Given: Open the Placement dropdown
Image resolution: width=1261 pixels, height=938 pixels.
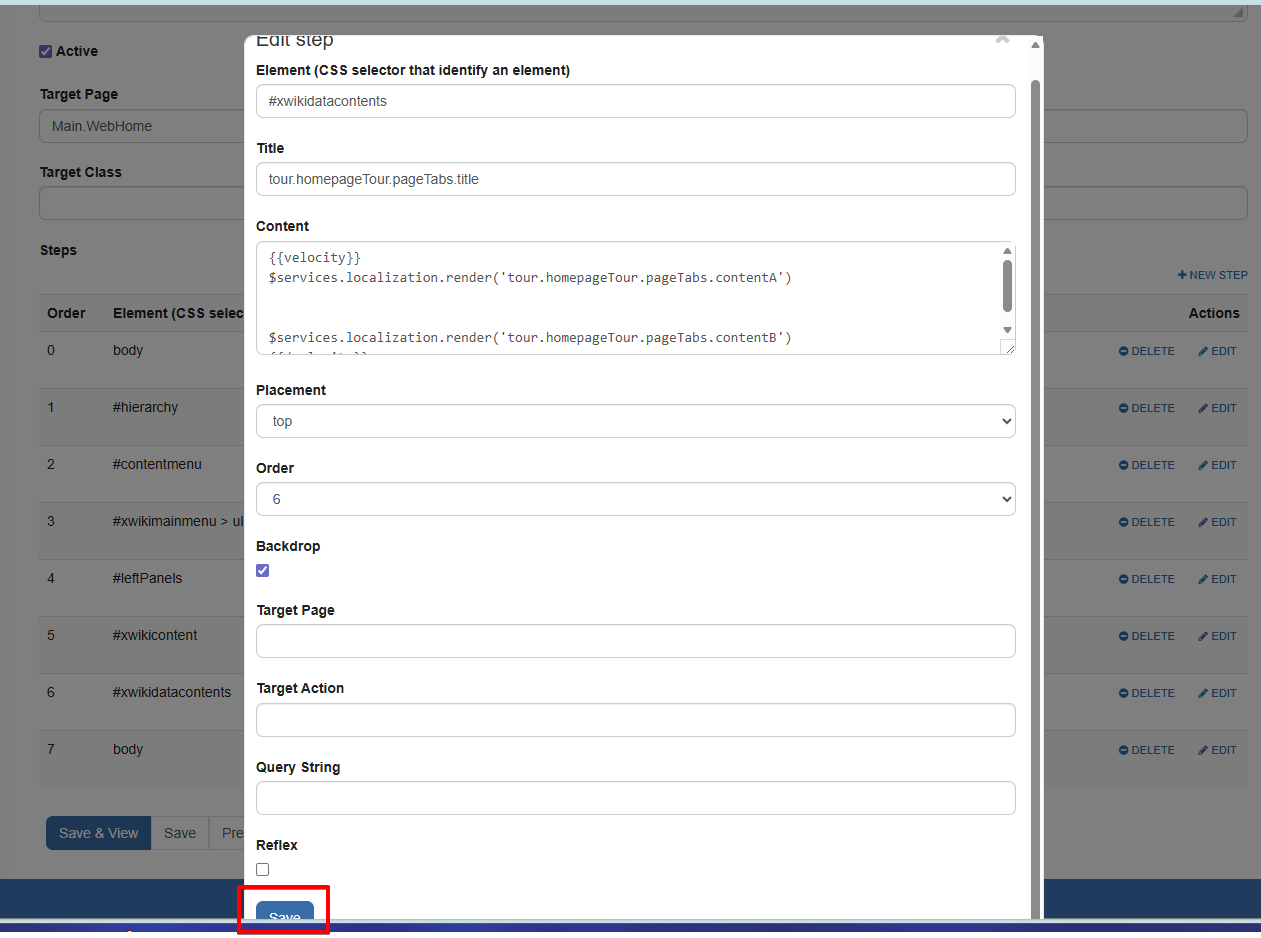Looking at the screenshot, I should point(635,421).
